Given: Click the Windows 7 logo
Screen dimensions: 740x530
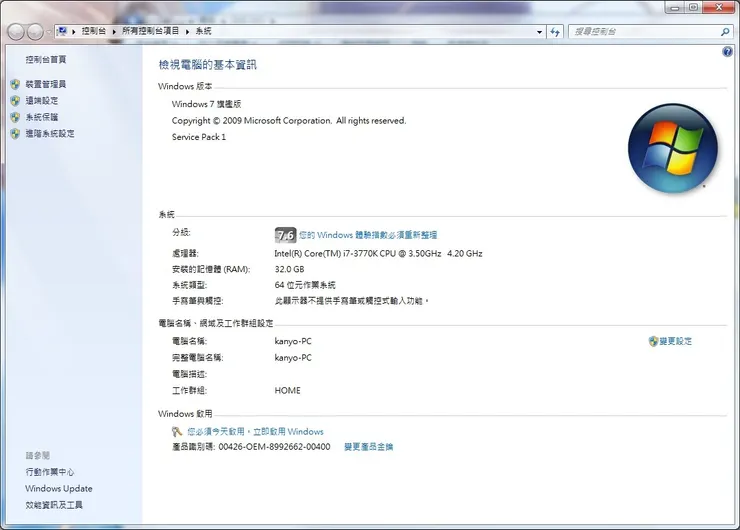Looking at the screenshot, I should 673,148.
